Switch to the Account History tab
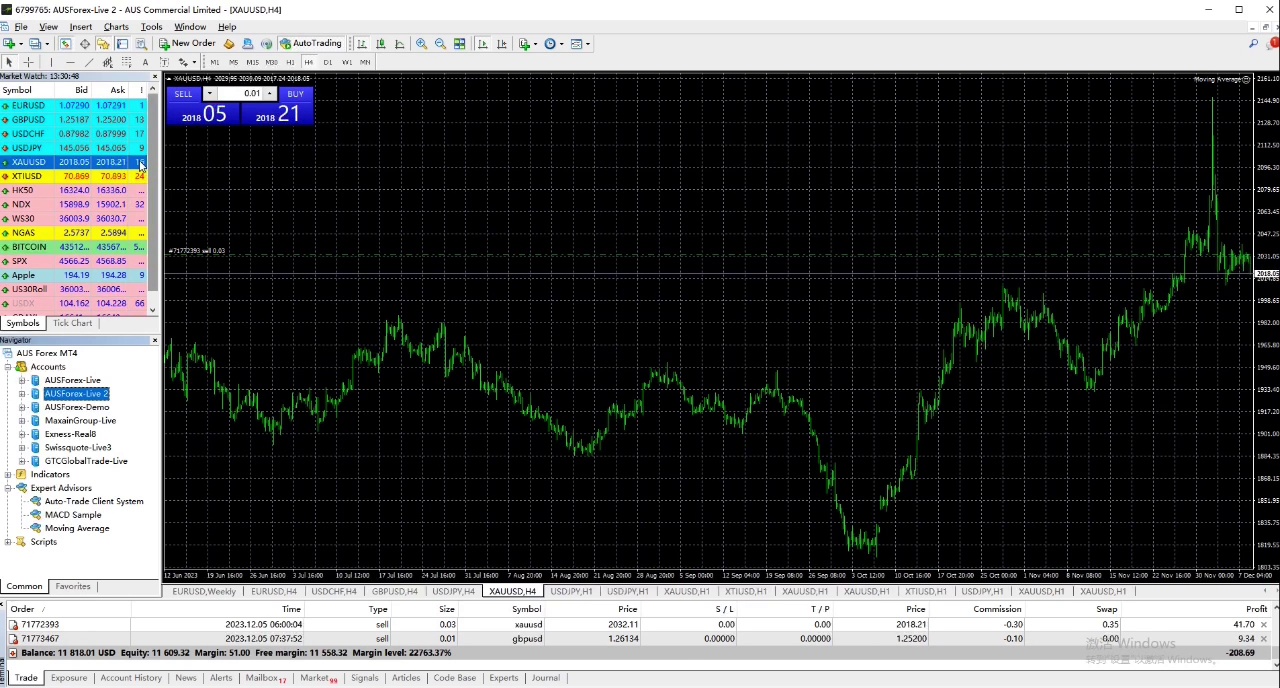Viewport: 1280px width, 688px height. pyautogui.click(x=130, y=678)
